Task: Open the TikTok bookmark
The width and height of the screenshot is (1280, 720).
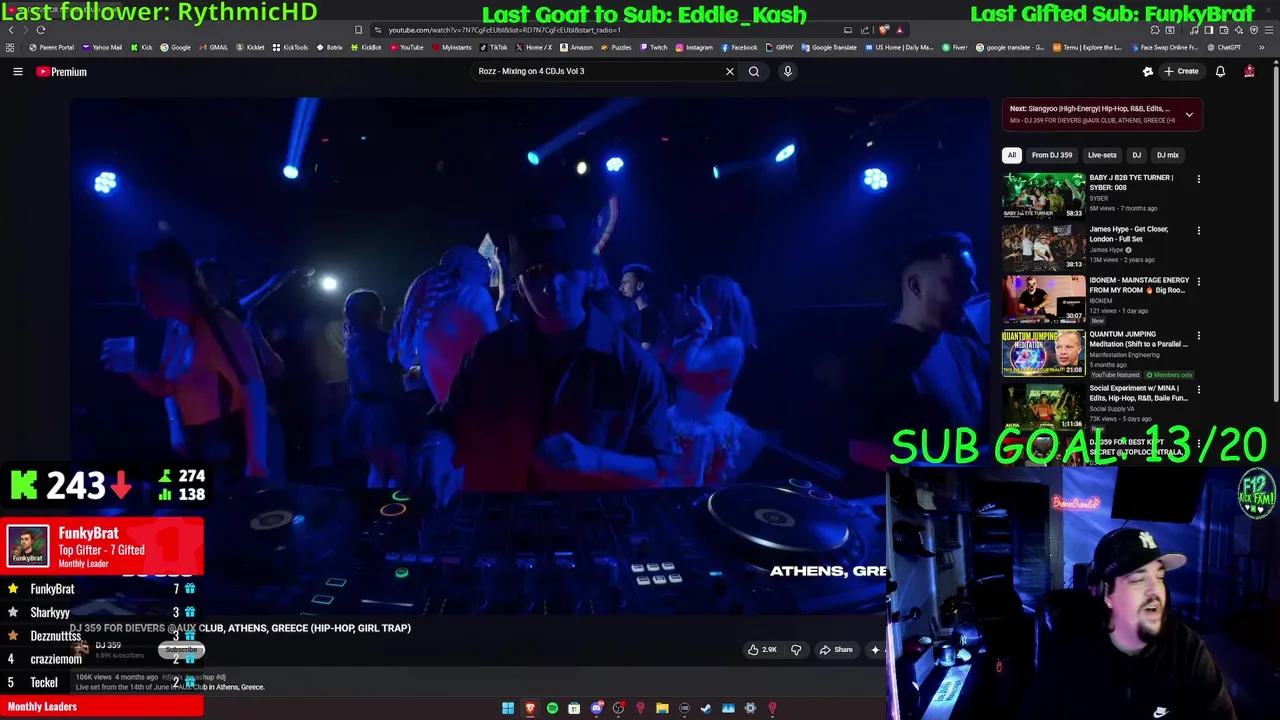Action: tap(494, 47)
